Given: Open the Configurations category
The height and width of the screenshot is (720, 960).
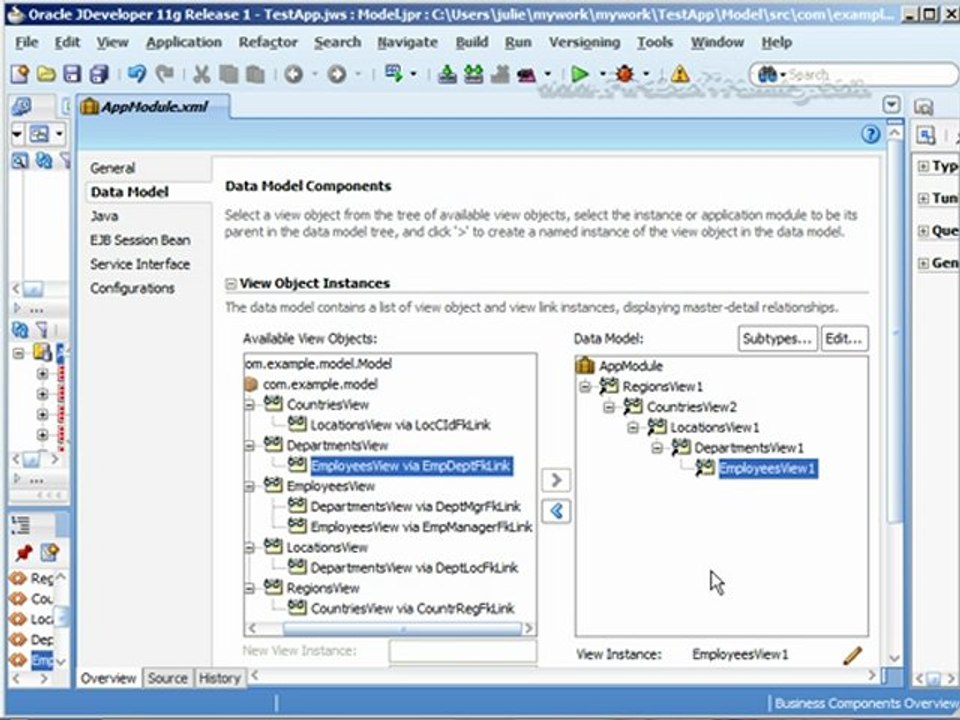Looking at the screenshot, I should click(132, 288).
